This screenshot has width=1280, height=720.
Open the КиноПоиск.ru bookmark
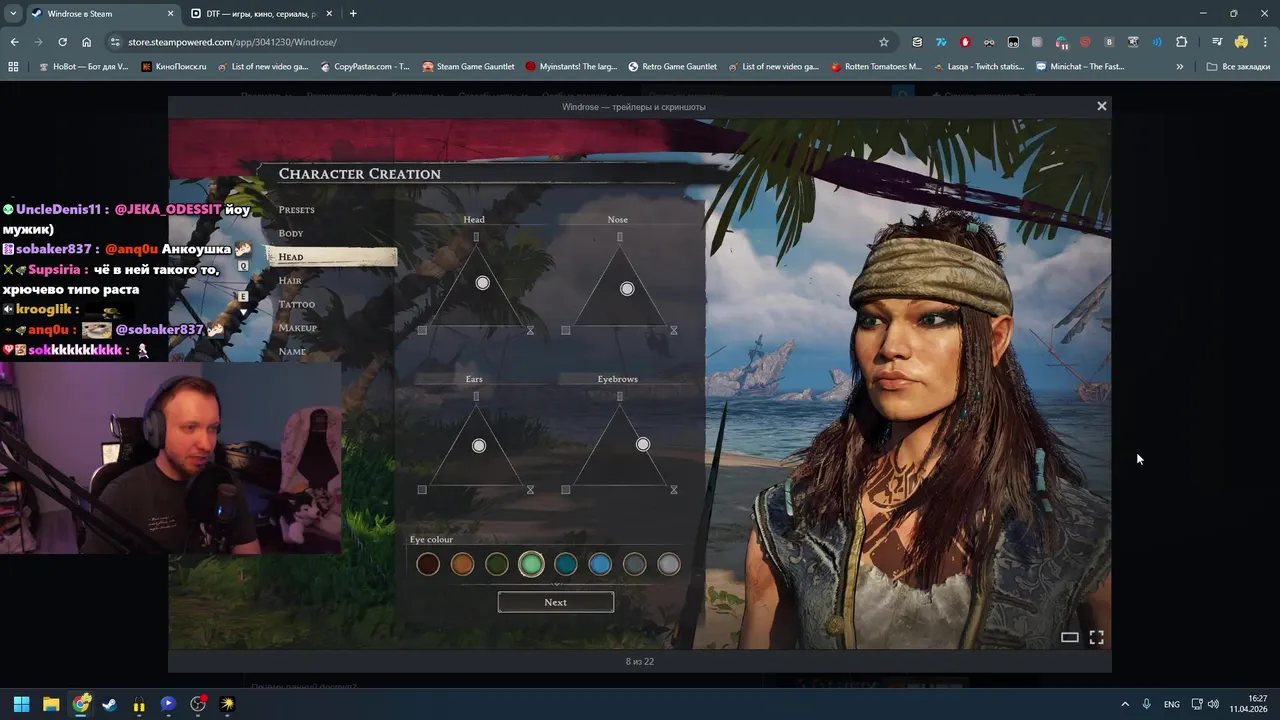tap(174, 67)
